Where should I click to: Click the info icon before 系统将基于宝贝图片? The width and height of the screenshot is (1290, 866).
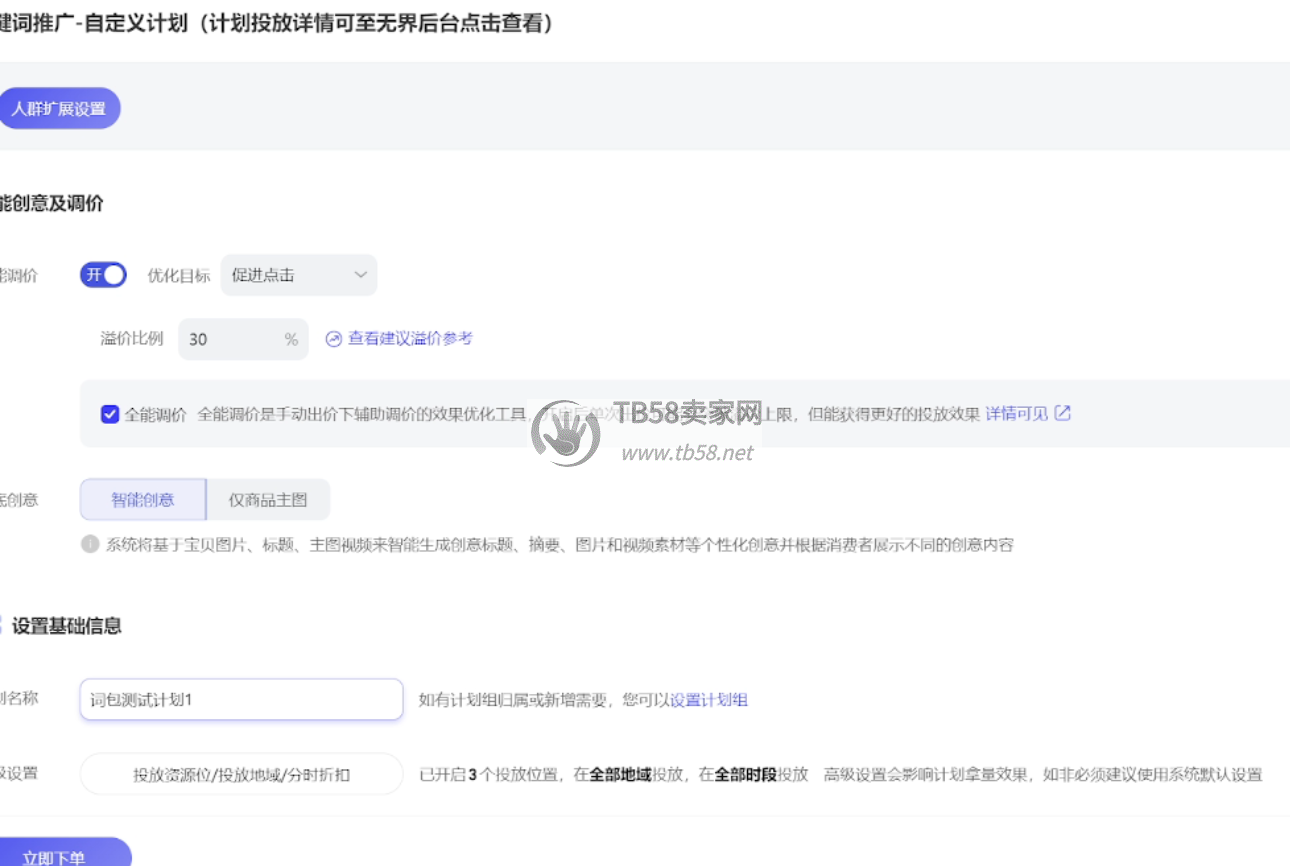click(90, 545)
